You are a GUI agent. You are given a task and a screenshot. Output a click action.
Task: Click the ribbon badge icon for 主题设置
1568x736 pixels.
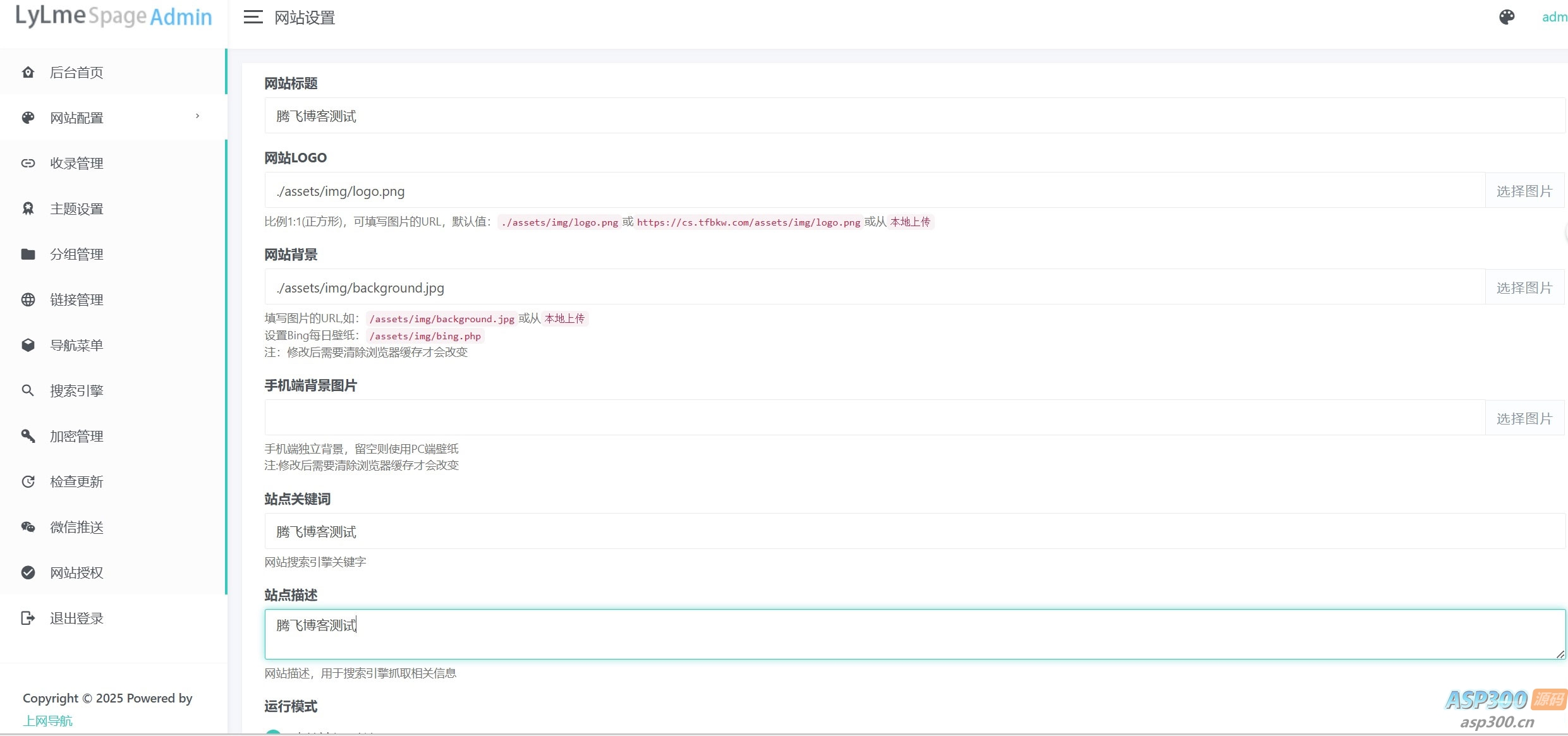tap(28, 208)
